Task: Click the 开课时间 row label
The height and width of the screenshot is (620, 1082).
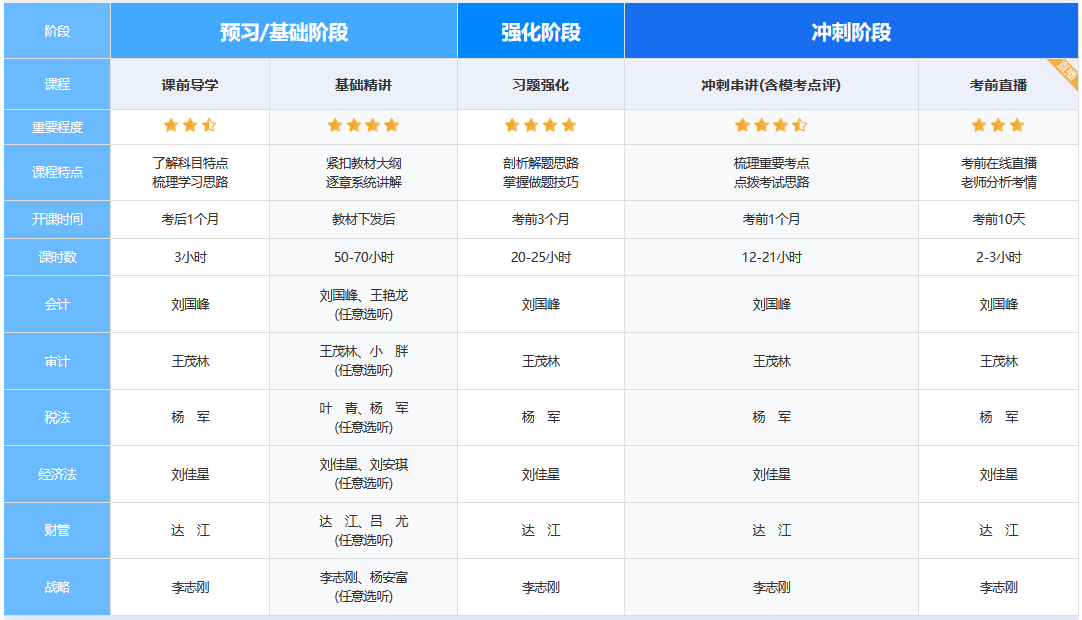Action: click(x=57, y=220)
